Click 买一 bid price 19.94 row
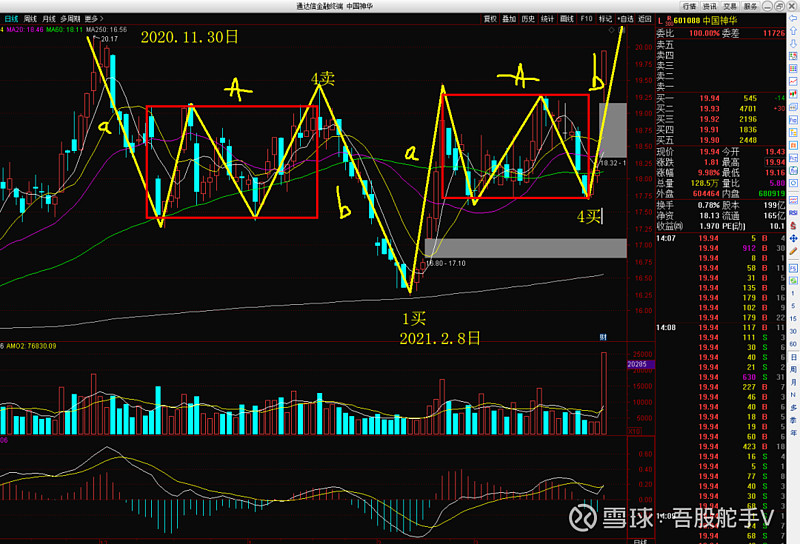This screenshot has height=544, width=800. (x=720, y=98)
